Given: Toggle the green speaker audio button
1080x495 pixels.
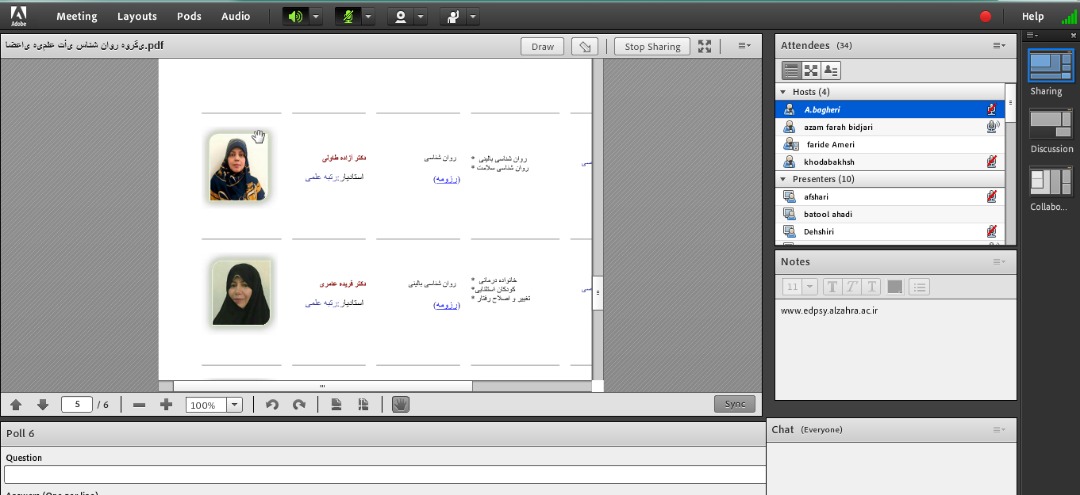Looking at the screenshot, I should point(295,17).
